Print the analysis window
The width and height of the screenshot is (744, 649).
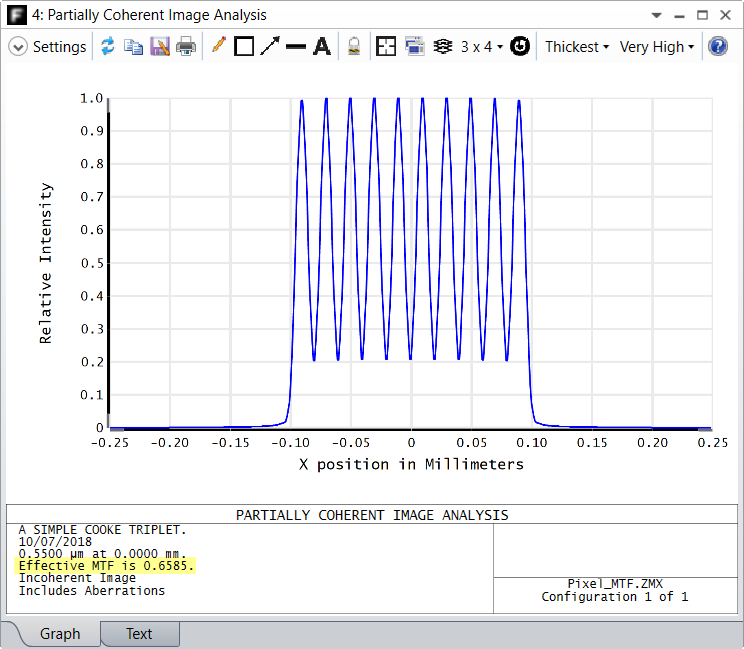(x=186, y=46)
